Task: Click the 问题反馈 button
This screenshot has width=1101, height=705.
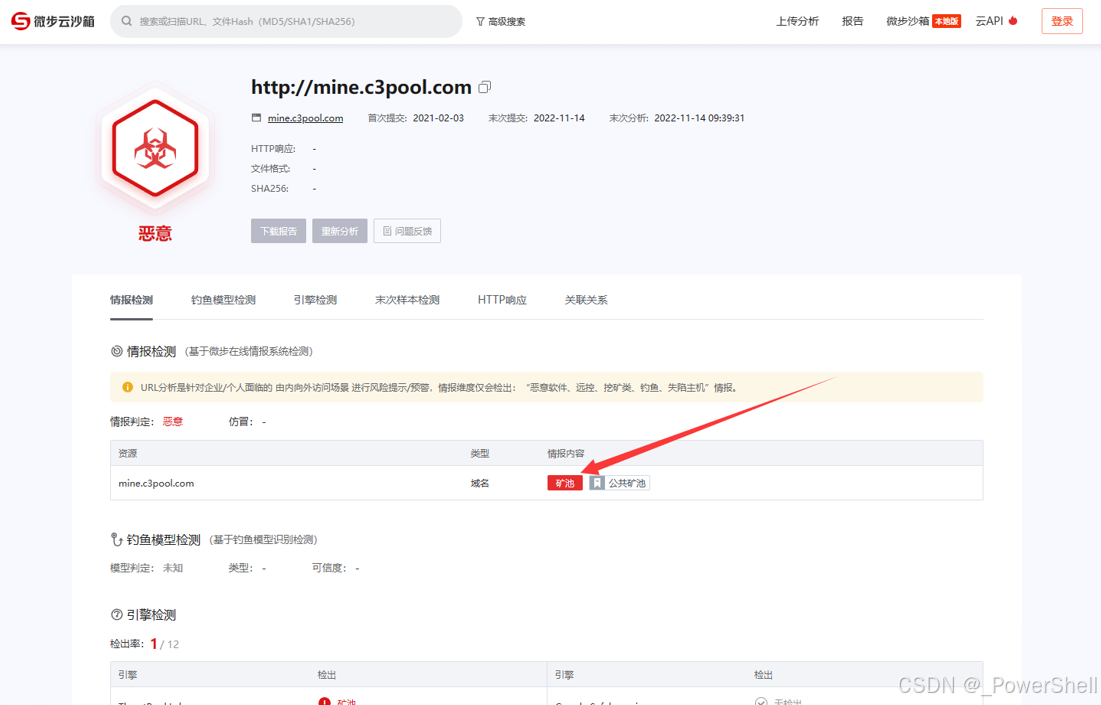Action: pyautogui.click(x=407, y=231)
